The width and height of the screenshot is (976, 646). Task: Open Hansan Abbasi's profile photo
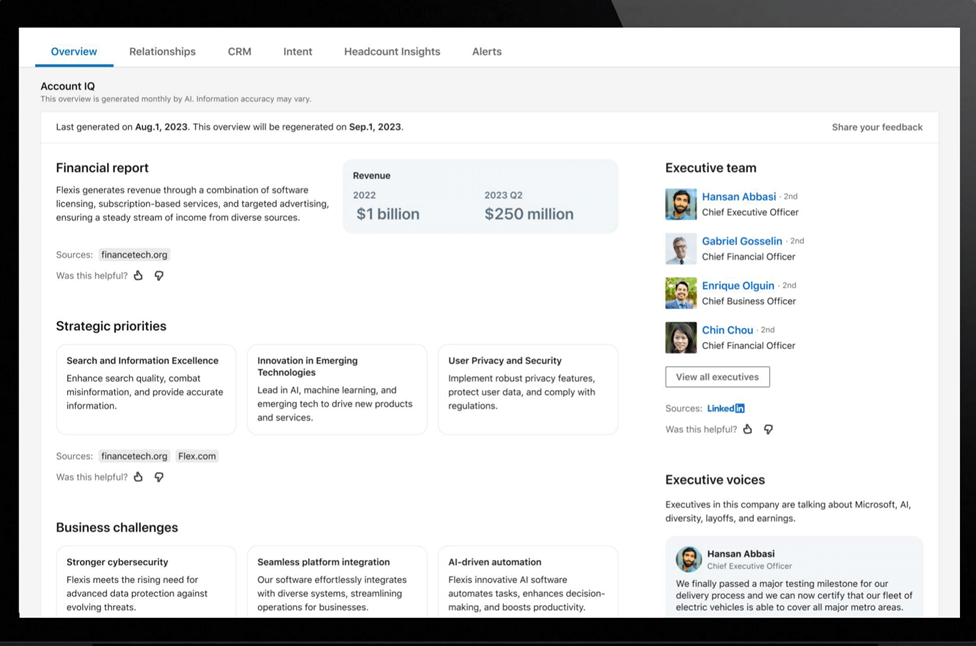[x=681, y=204]
